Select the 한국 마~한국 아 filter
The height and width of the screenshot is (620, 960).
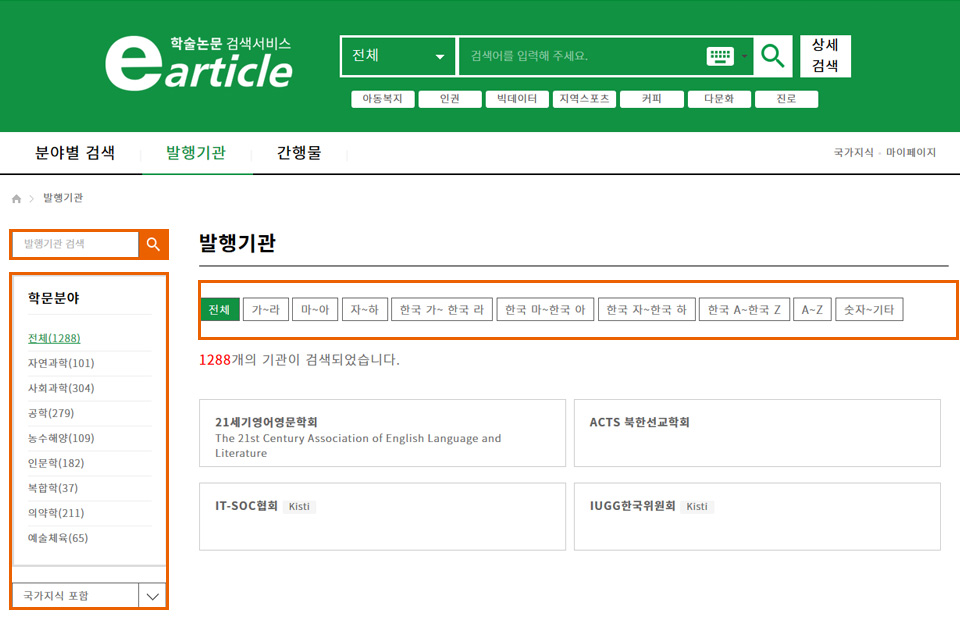(x=545, y=310)
